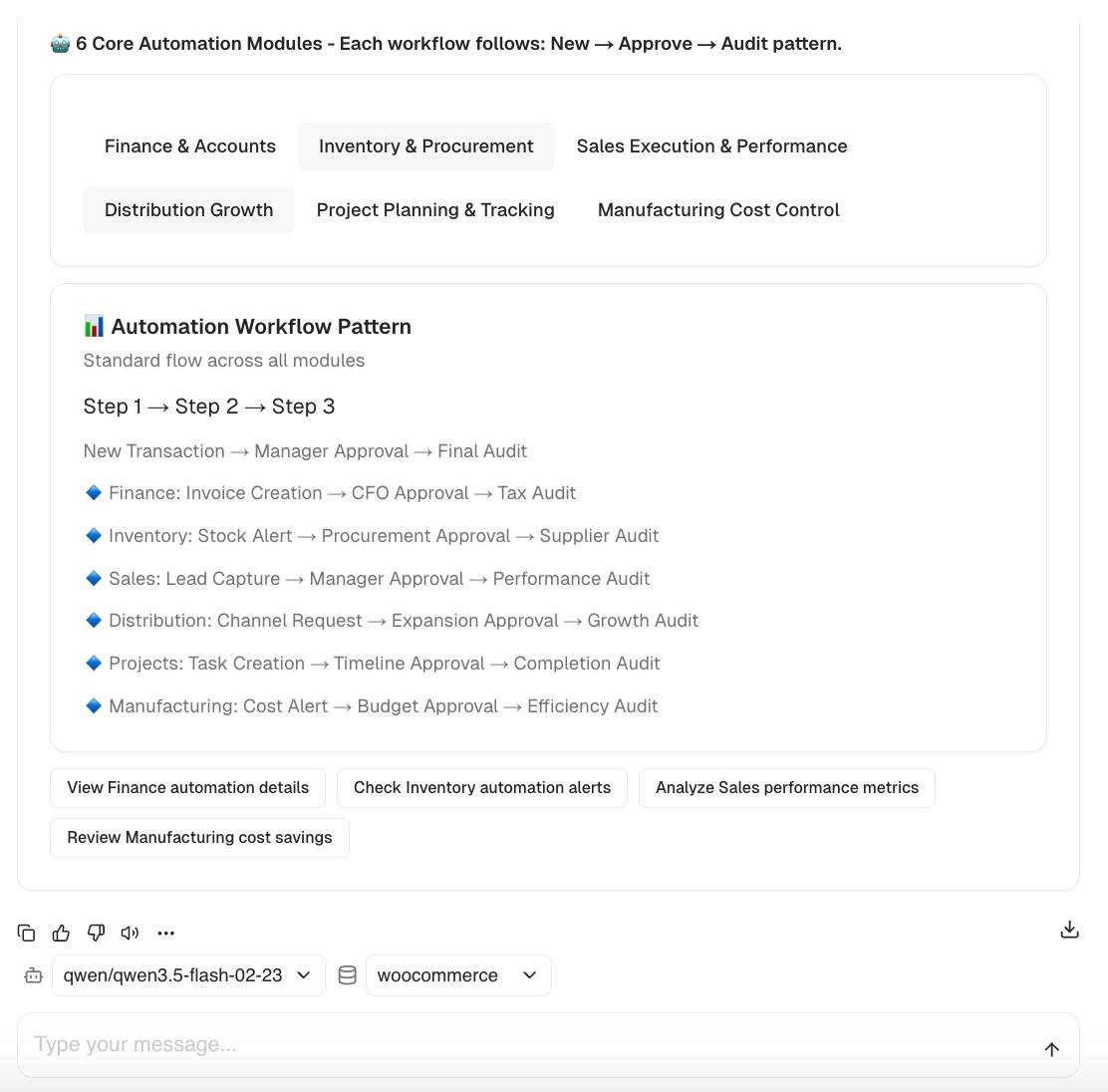Click the download icon
Screen dimensions: 1108x1092
click(1069, 930)
